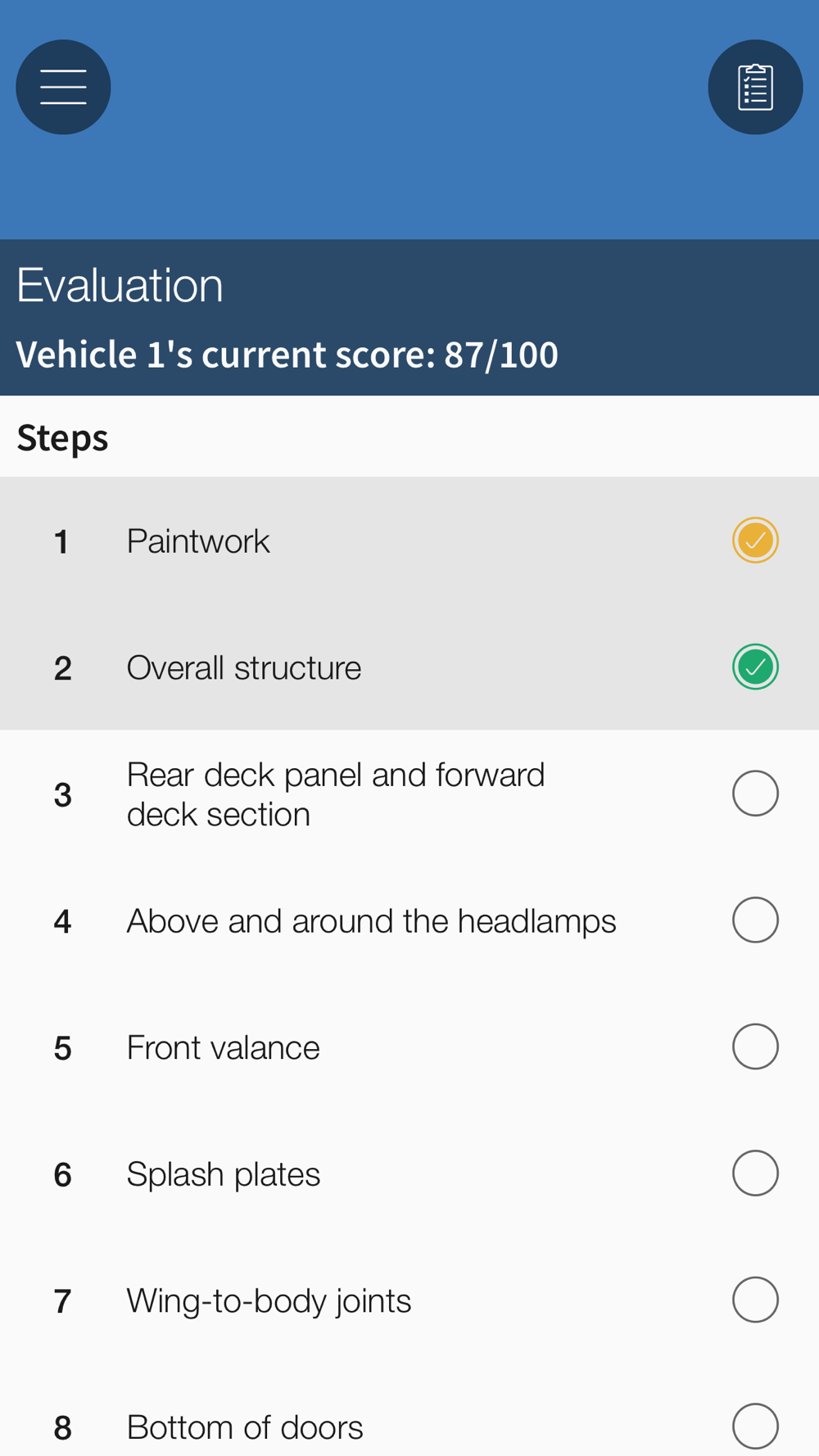819x1456 pixels.
Task: Click the Vehicle 1 current score text
Action: pyautogui.click(x=287, y=355)
